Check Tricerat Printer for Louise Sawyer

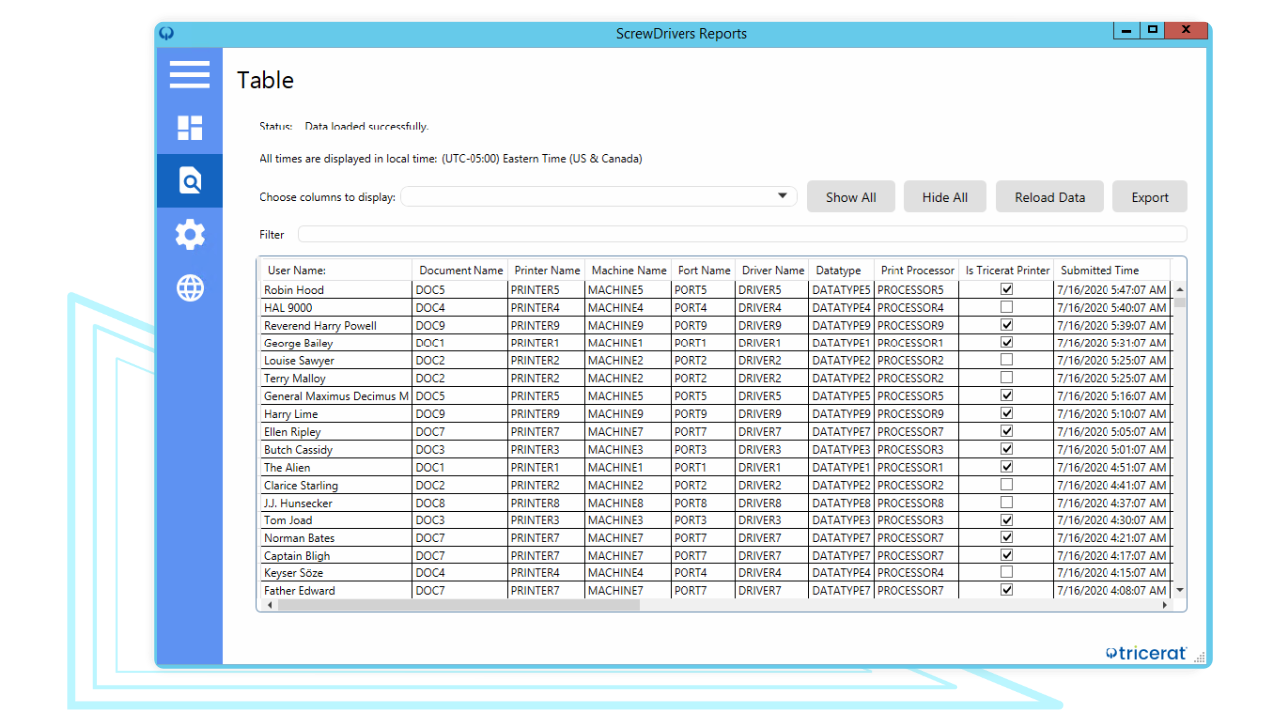pyautogui.click(x=1006, y=360)
